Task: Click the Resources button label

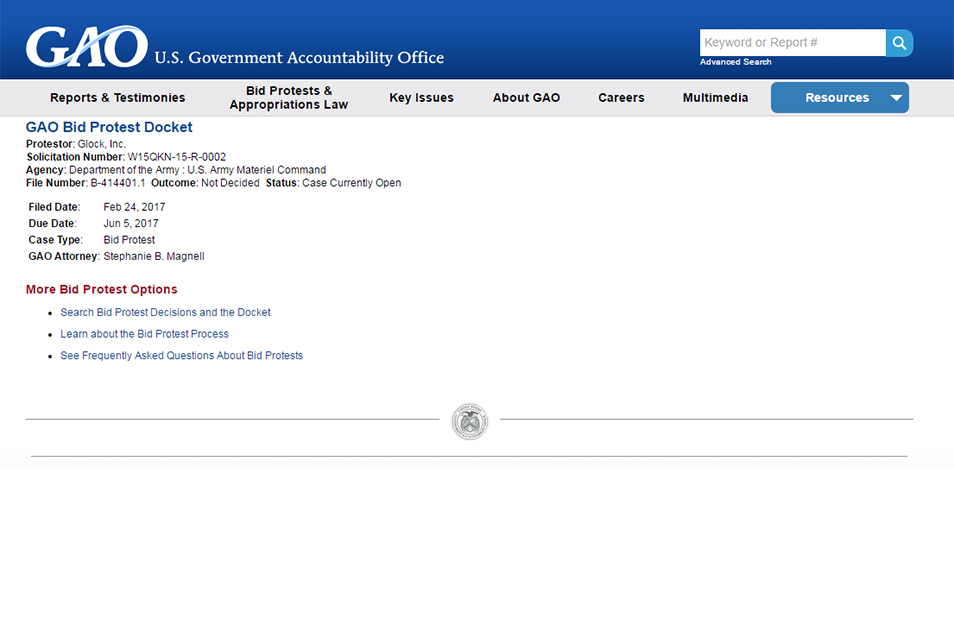Action: [837, 97]
